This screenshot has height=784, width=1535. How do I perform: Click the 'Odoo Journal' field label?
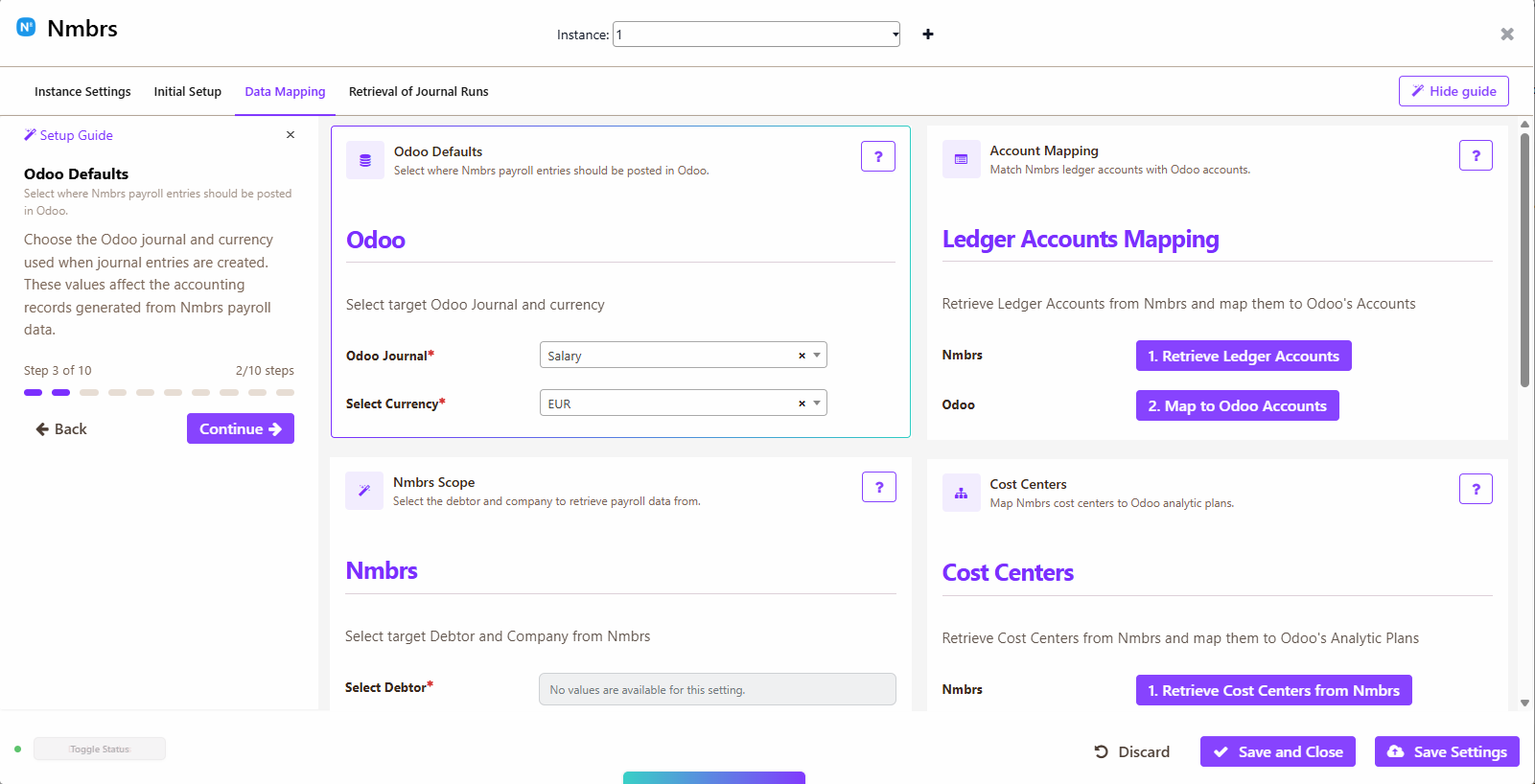pyautogui.click(x=390, y=356)
